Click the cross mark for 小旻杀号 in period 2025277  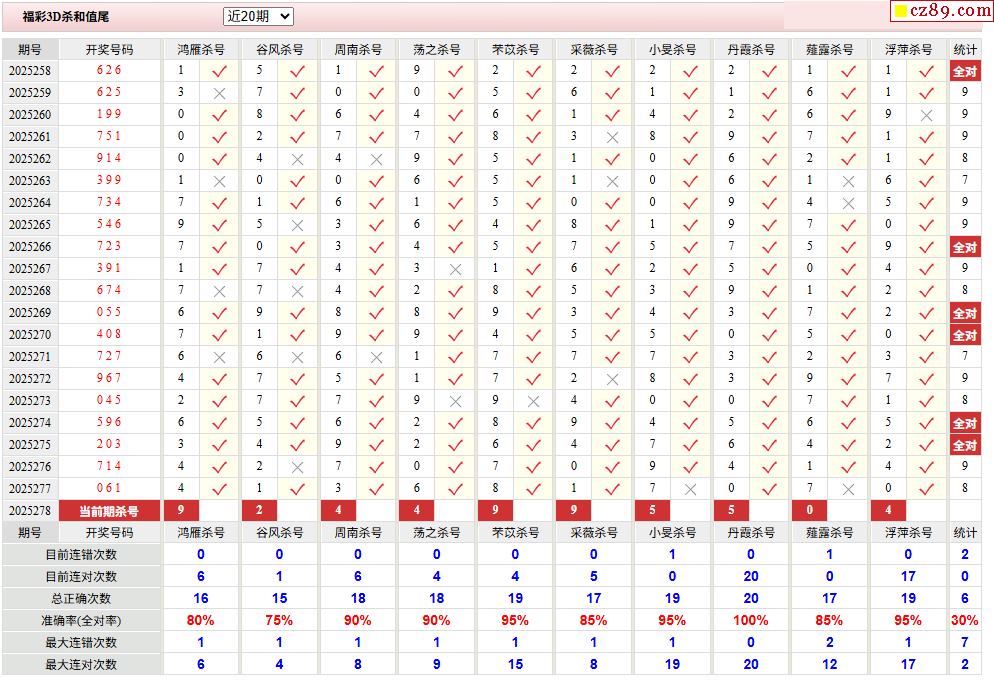(x=690, y=489)
